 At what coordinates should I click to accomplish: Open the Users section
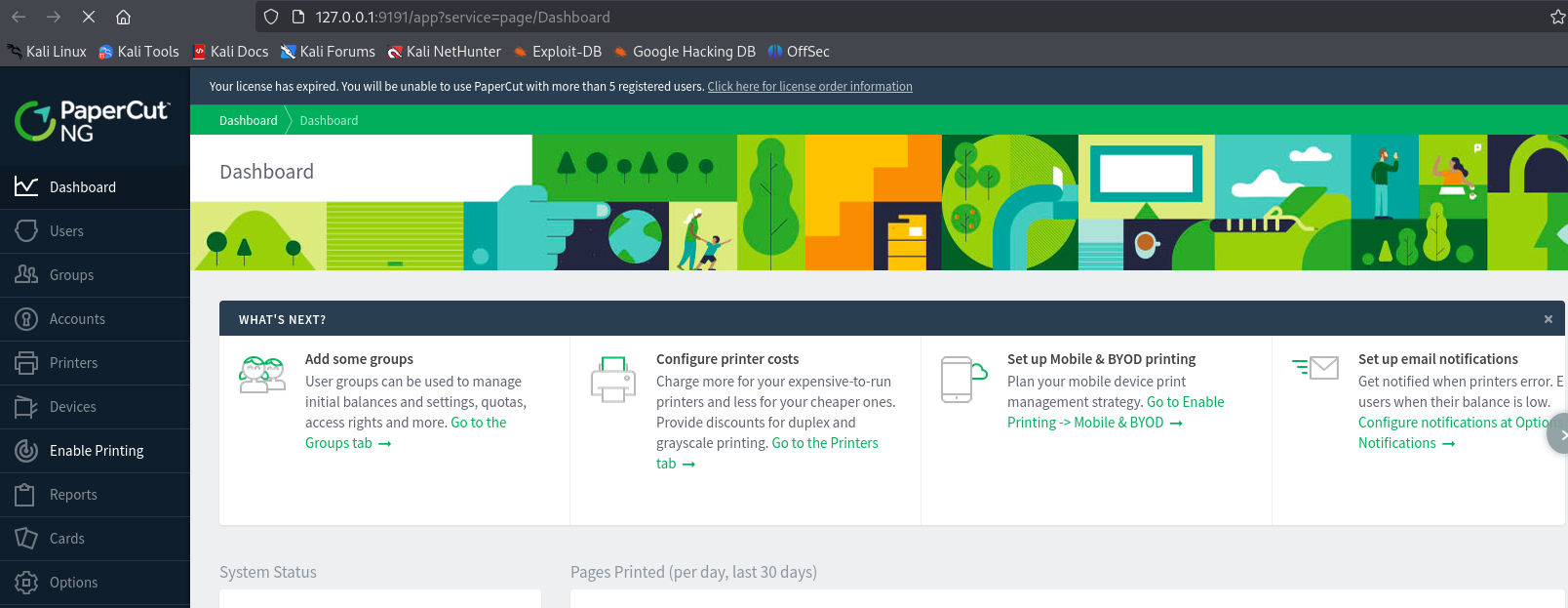click(x=95, y=230)
